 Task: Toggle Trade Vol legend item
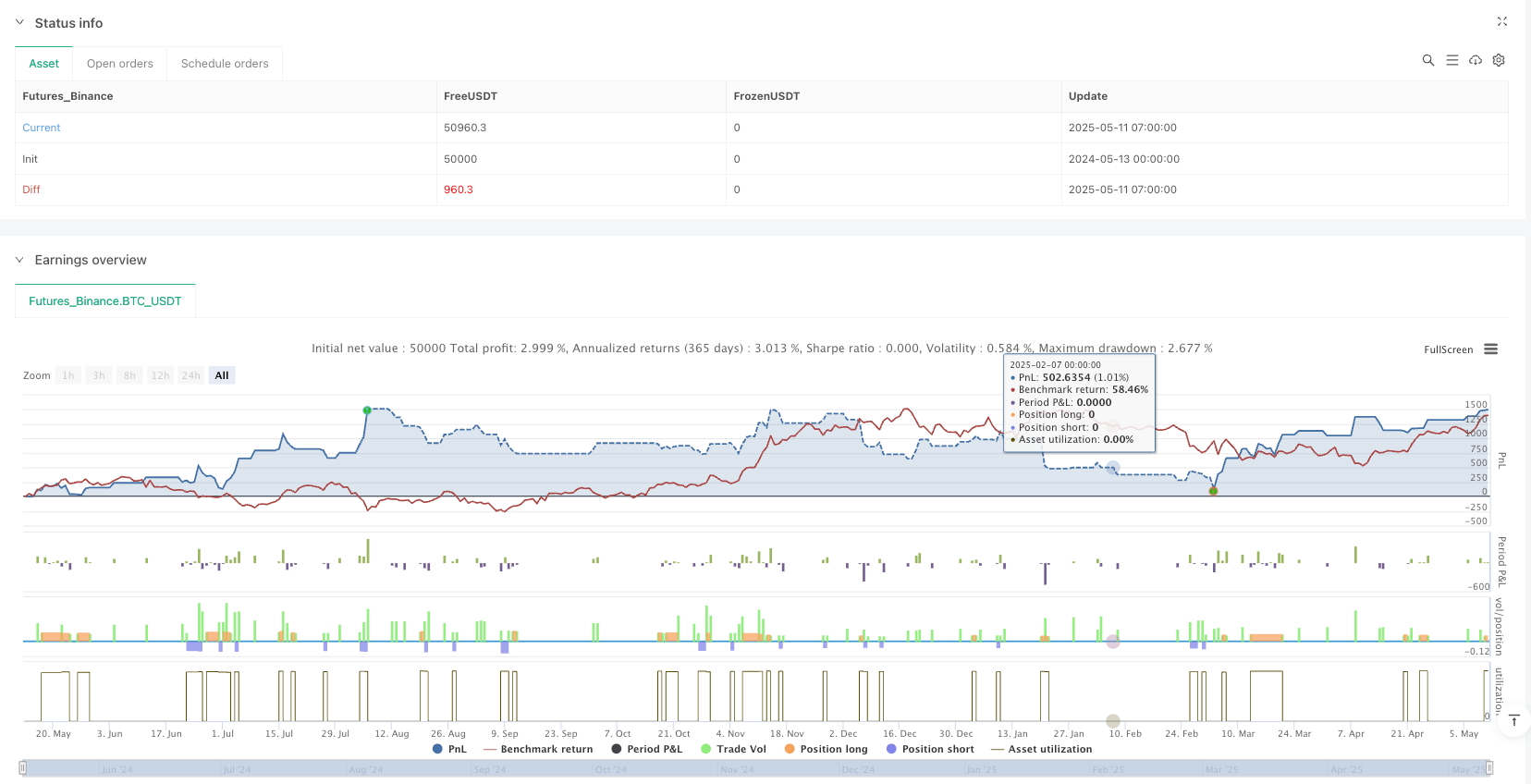click(733, 749)
